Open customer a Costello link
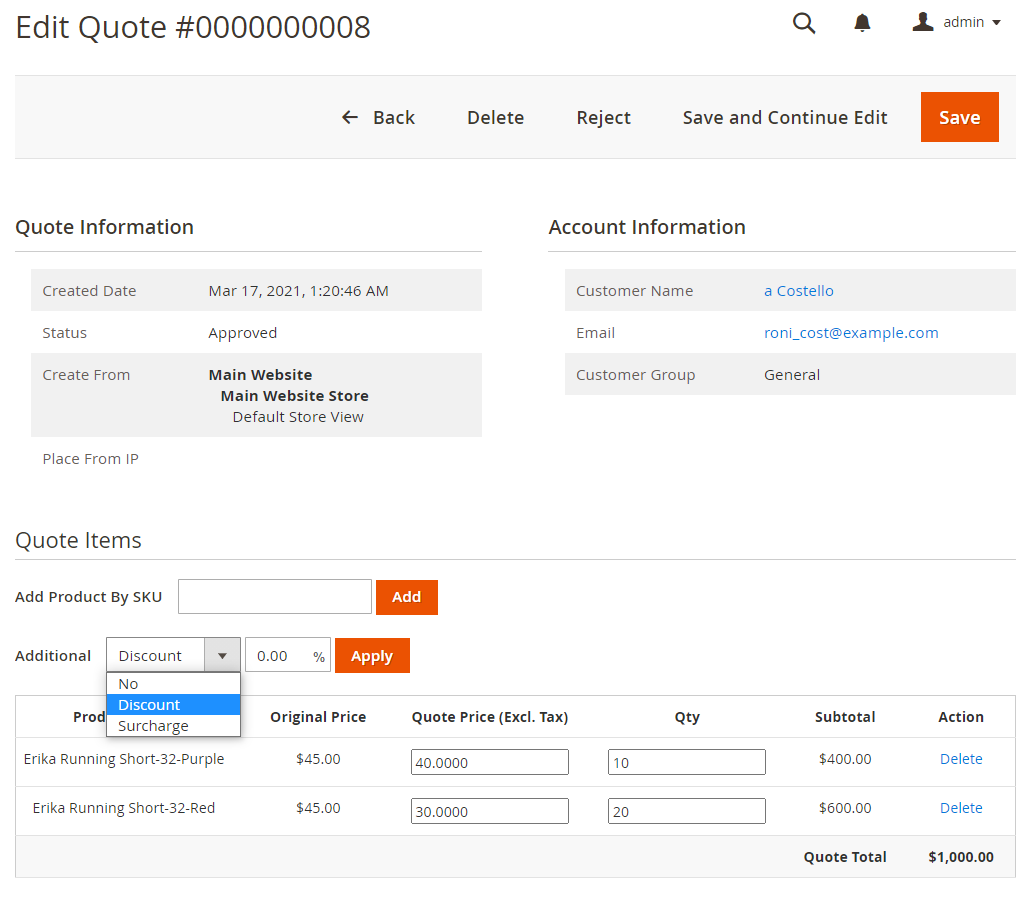This screenshot has width=1034, height=899. [x=798, y=291]
